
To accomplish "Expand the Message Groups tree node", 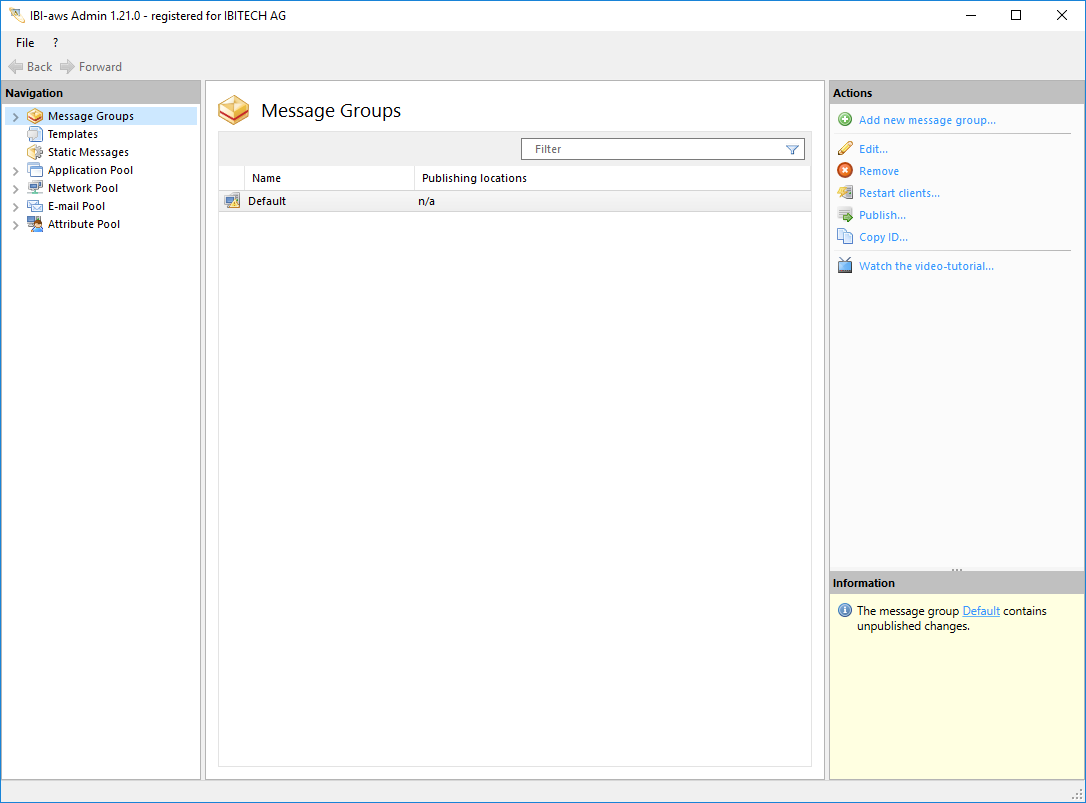I will tap(15, 117).
